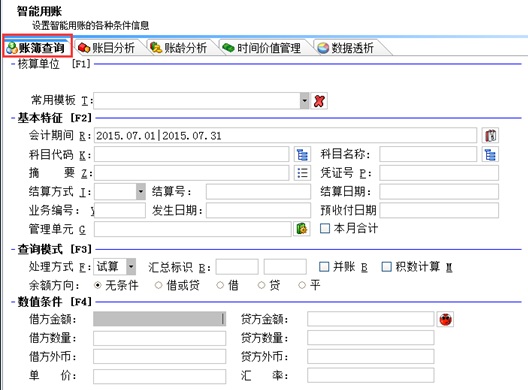Open the list icon next to 摘要 field
The image size is (528, 390).
click(x=302, y=173)
